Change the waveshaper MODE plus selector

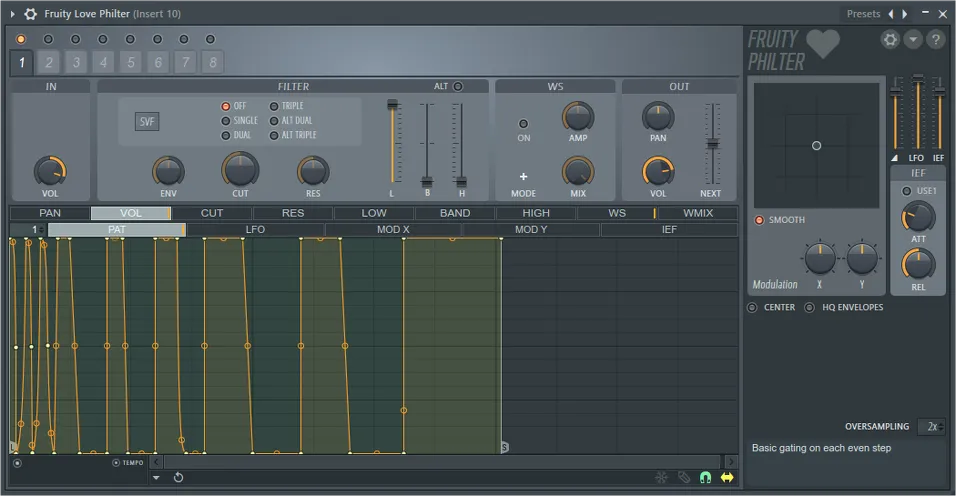(x=523, y=177)
